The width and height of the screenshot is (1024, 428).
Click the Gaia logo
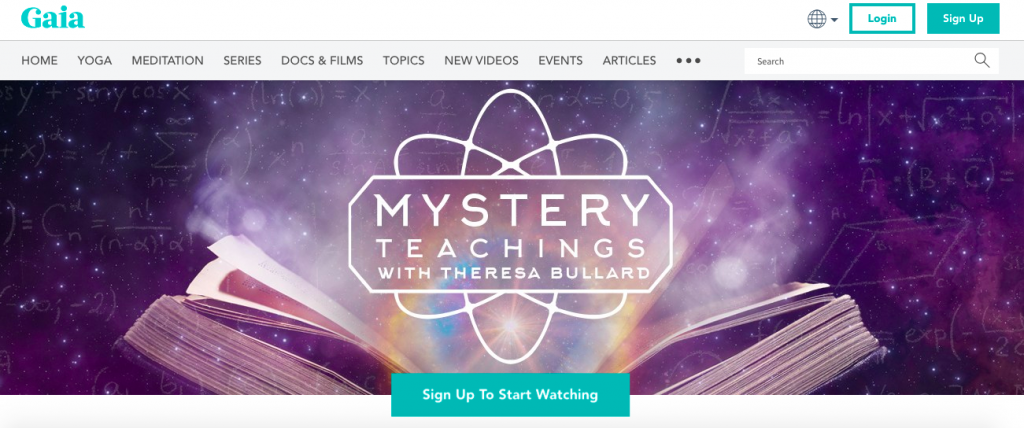53,18
